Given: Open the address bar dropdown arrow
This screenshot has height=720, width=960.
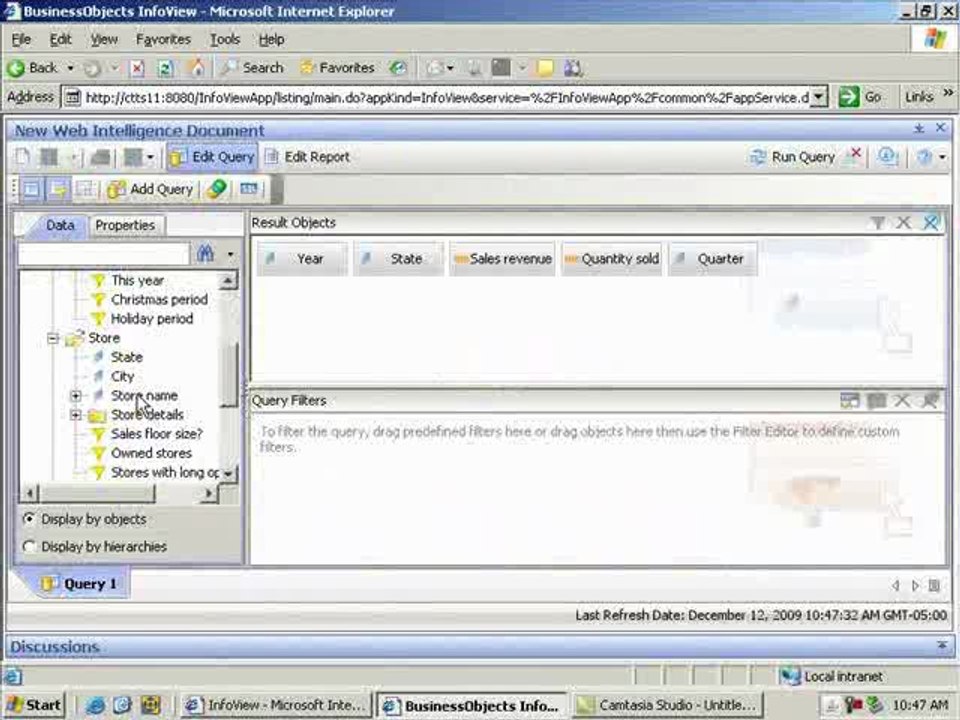Looking at the screenshot, I should pyautogui.click(x=819, y=97).
